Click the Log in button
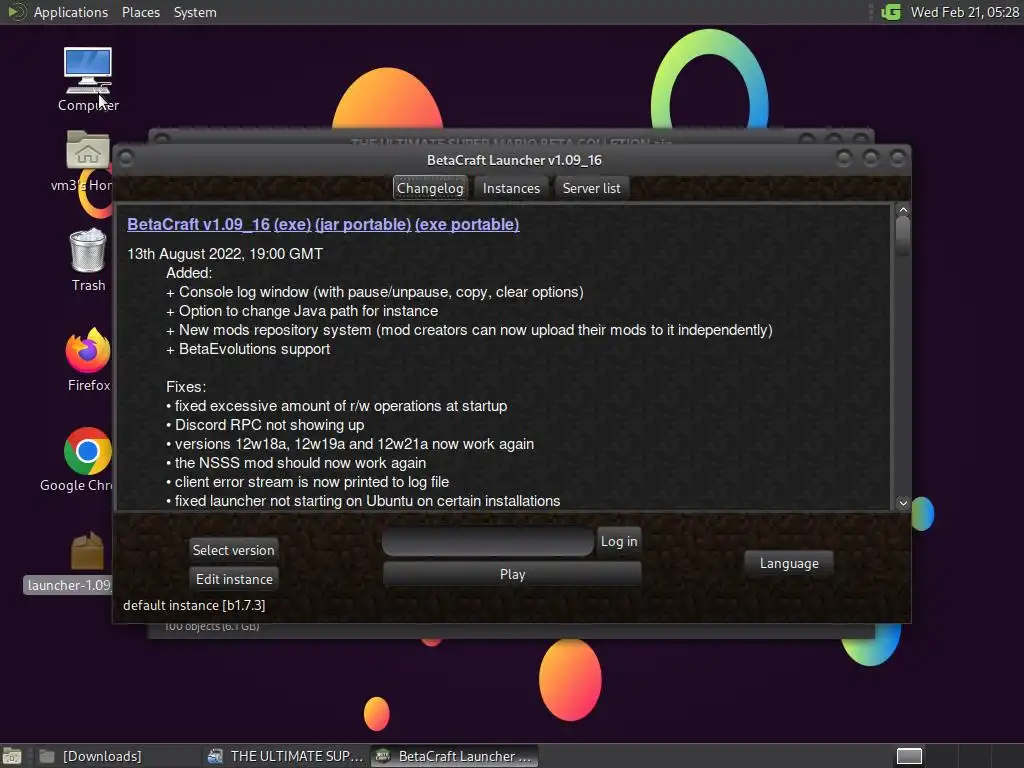This screenshot has height=768, width=1024. [x=619, y=541]
